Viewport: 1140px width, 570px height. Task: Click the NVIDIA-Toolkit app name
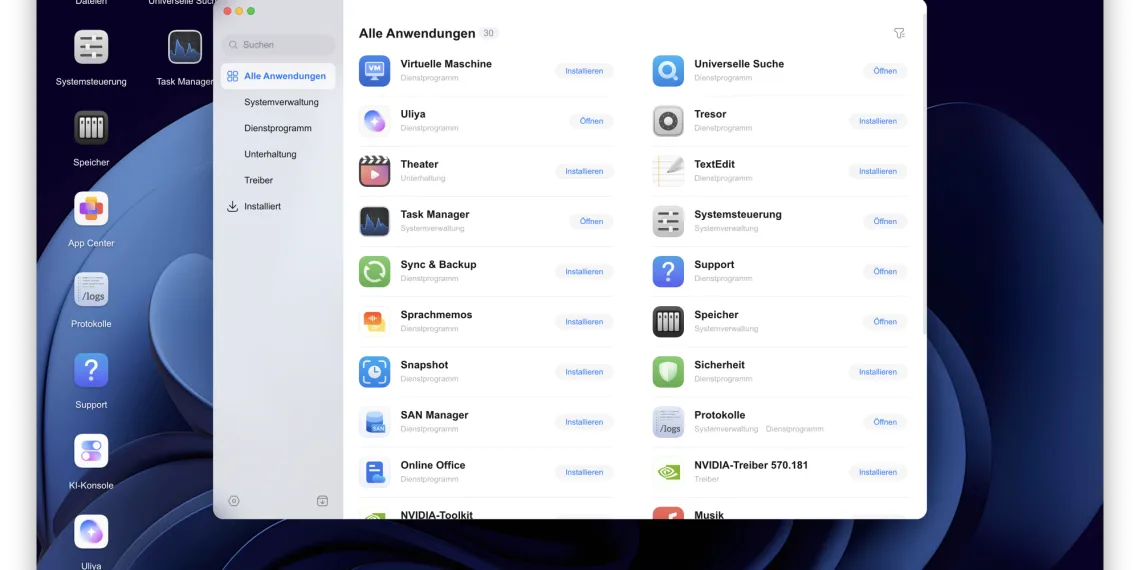[x=436, y=515]
